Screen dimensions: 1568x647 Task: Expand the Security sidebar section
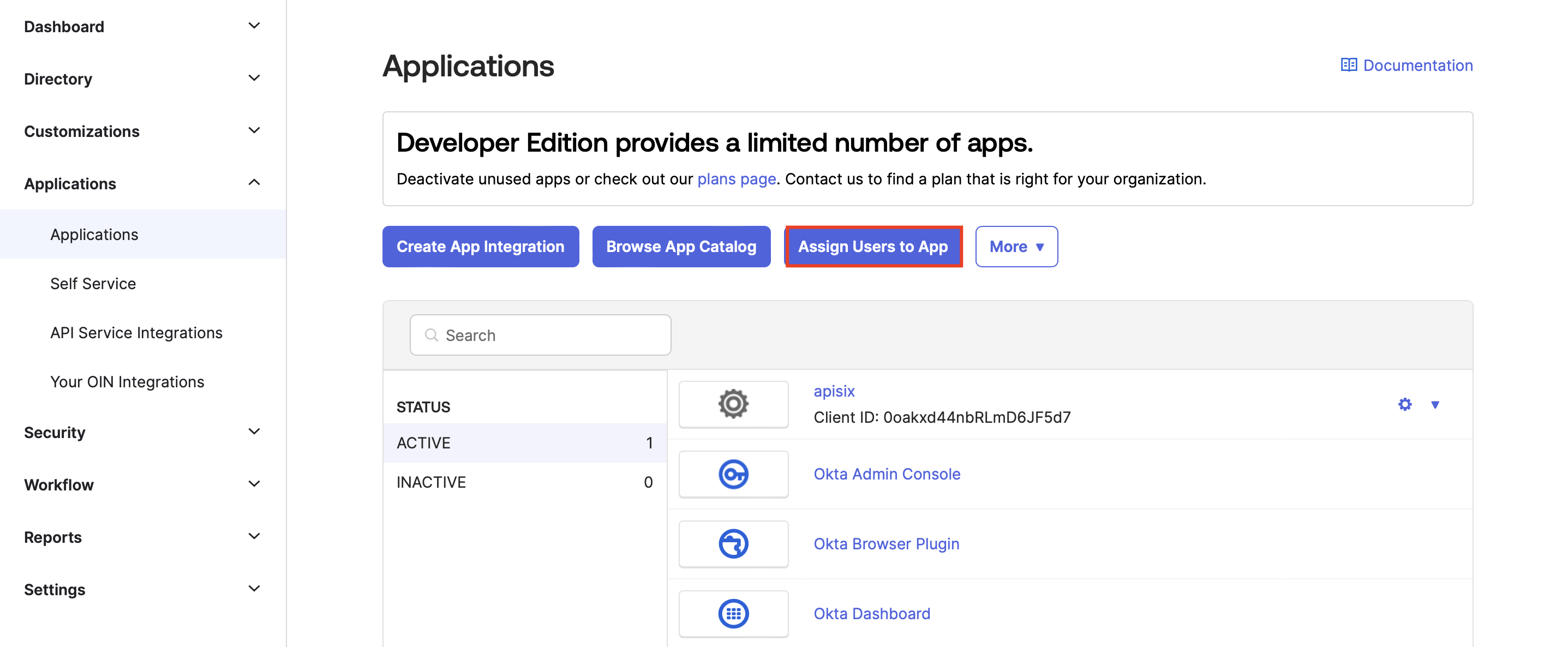254,432
